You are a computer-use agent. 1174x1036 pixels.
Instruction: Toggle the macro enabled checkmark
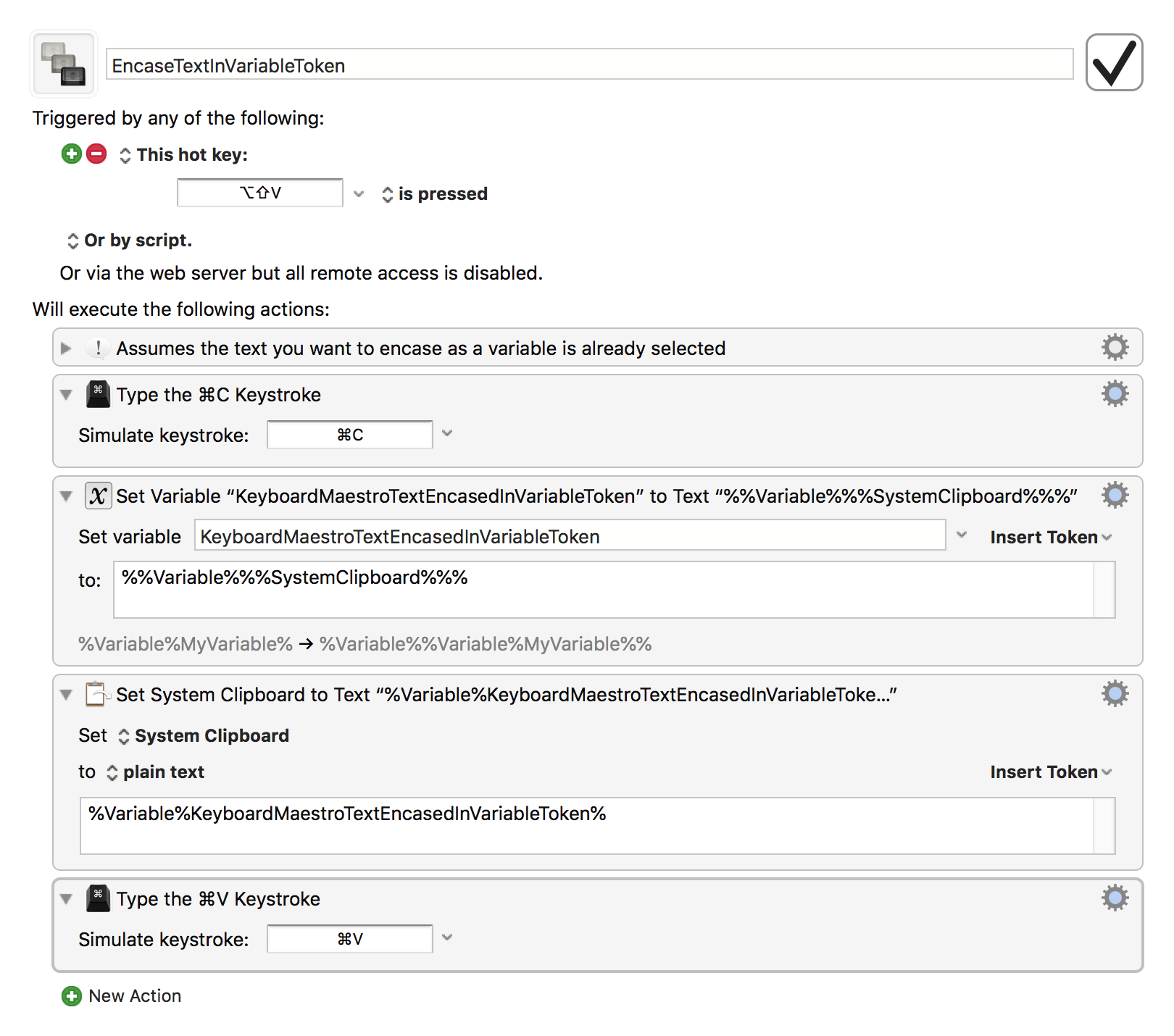coord(1114,62)
